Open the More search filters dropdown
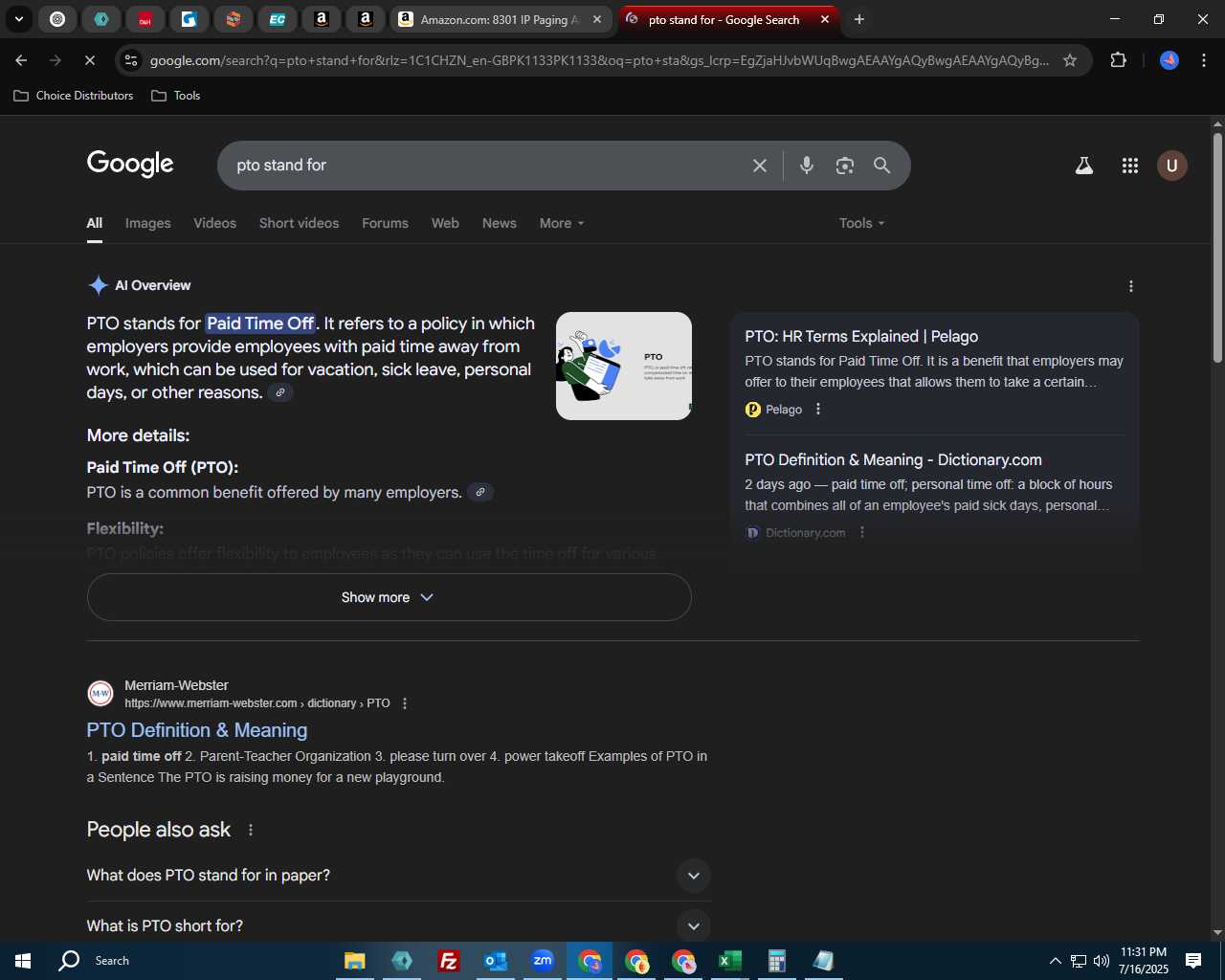Image resolution: width=1225 pixels, height=980 pixels. [562, 223]
